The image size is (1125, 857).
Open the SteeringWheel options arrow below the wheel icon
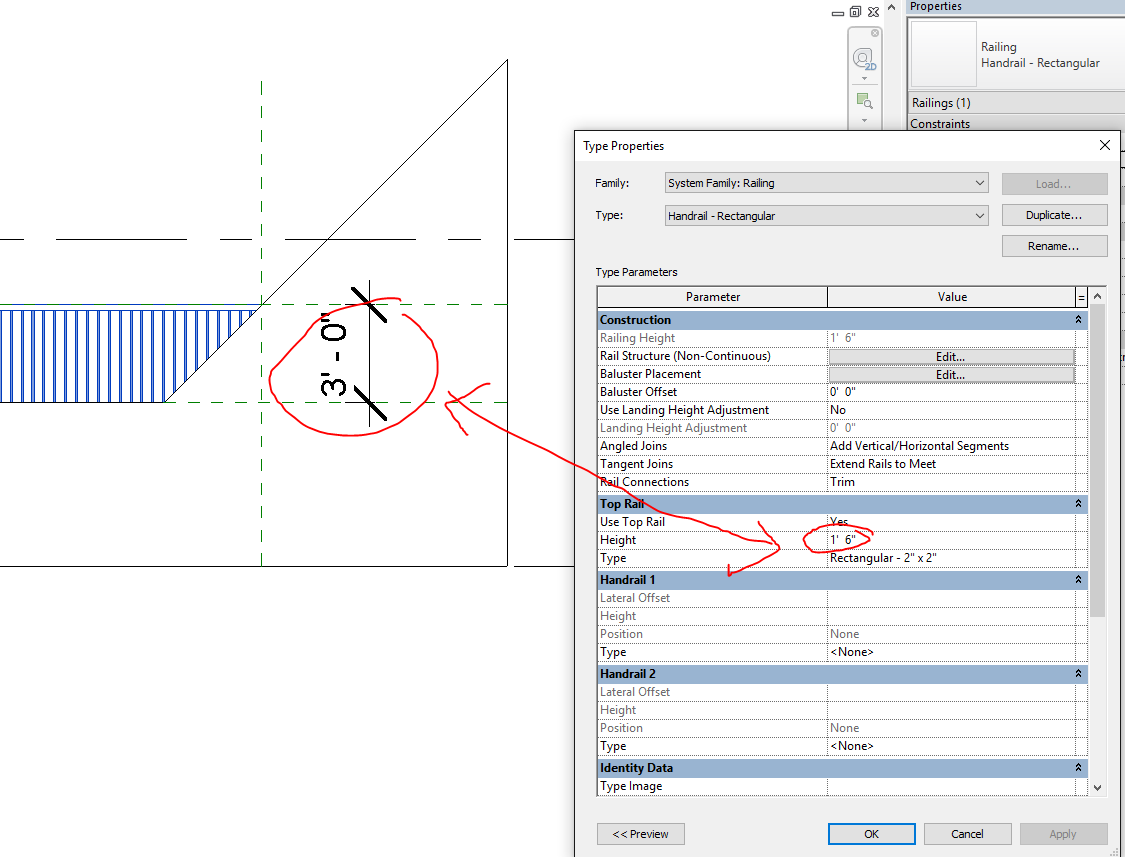[862, 76]
